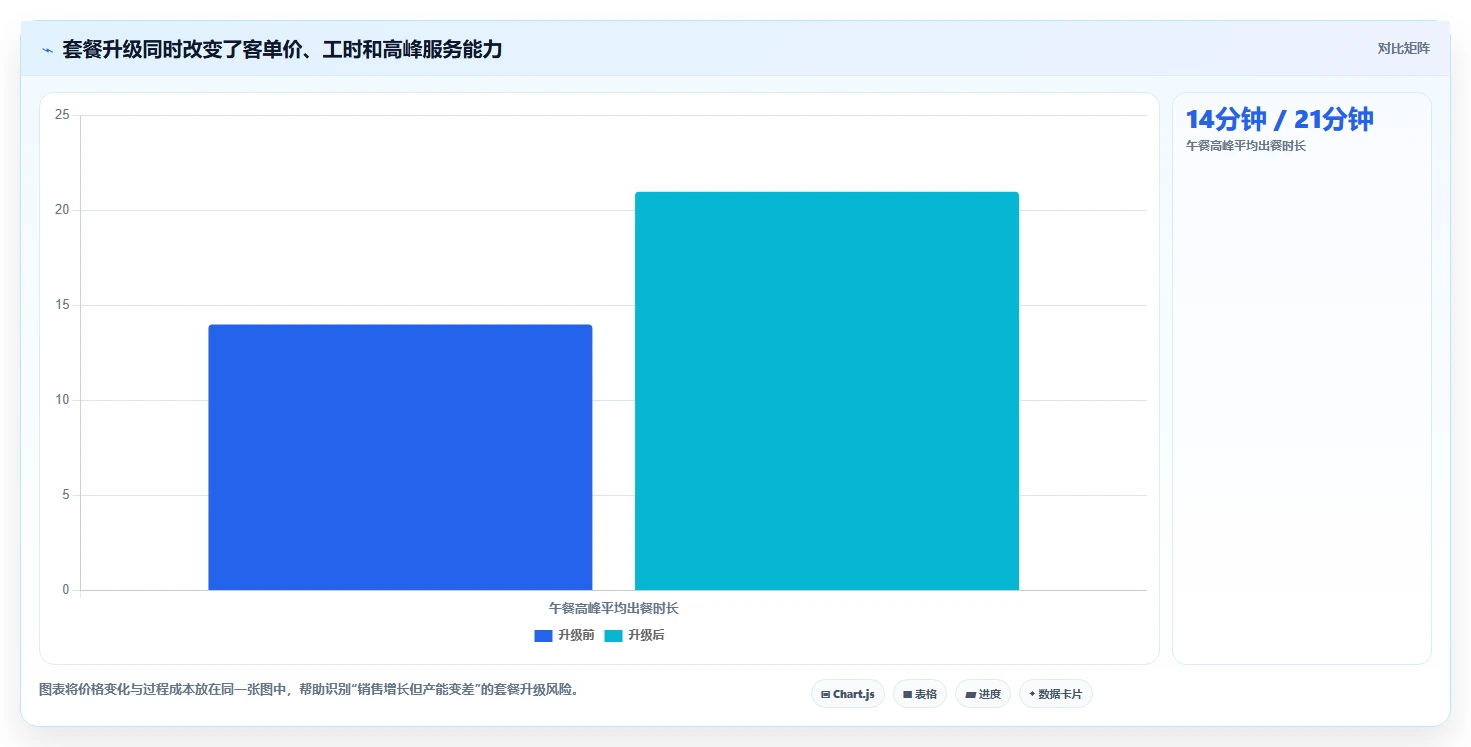Click the 进度 tag
1471x747 pixels.
click(983, 694)
